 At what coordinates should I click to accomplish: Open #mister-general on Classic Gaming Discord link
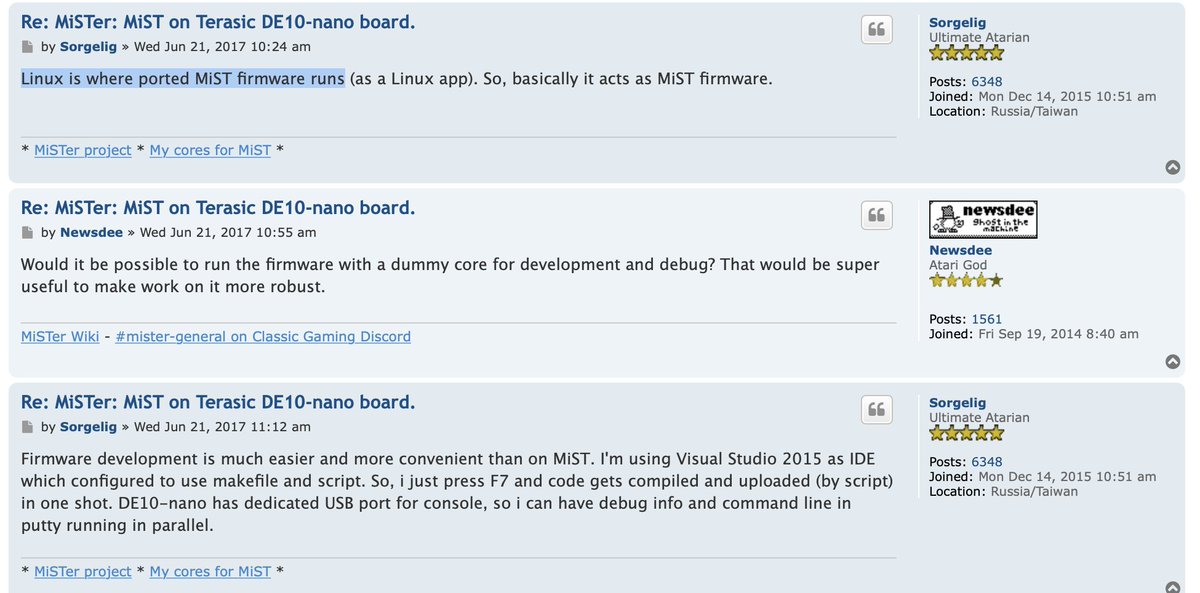(x=263, y=336)
